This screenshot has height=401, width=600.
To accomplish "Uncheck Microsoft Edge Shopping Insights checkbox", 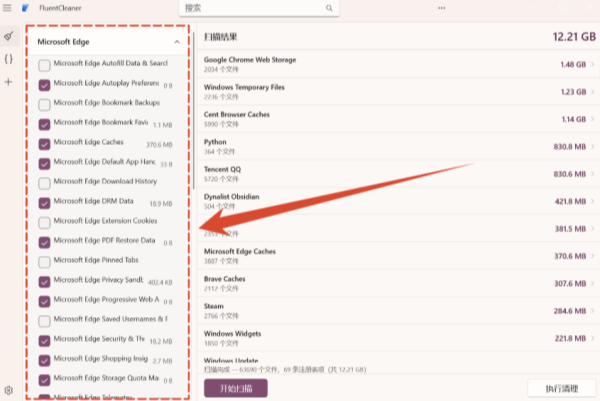I will (x=44, y=360).
